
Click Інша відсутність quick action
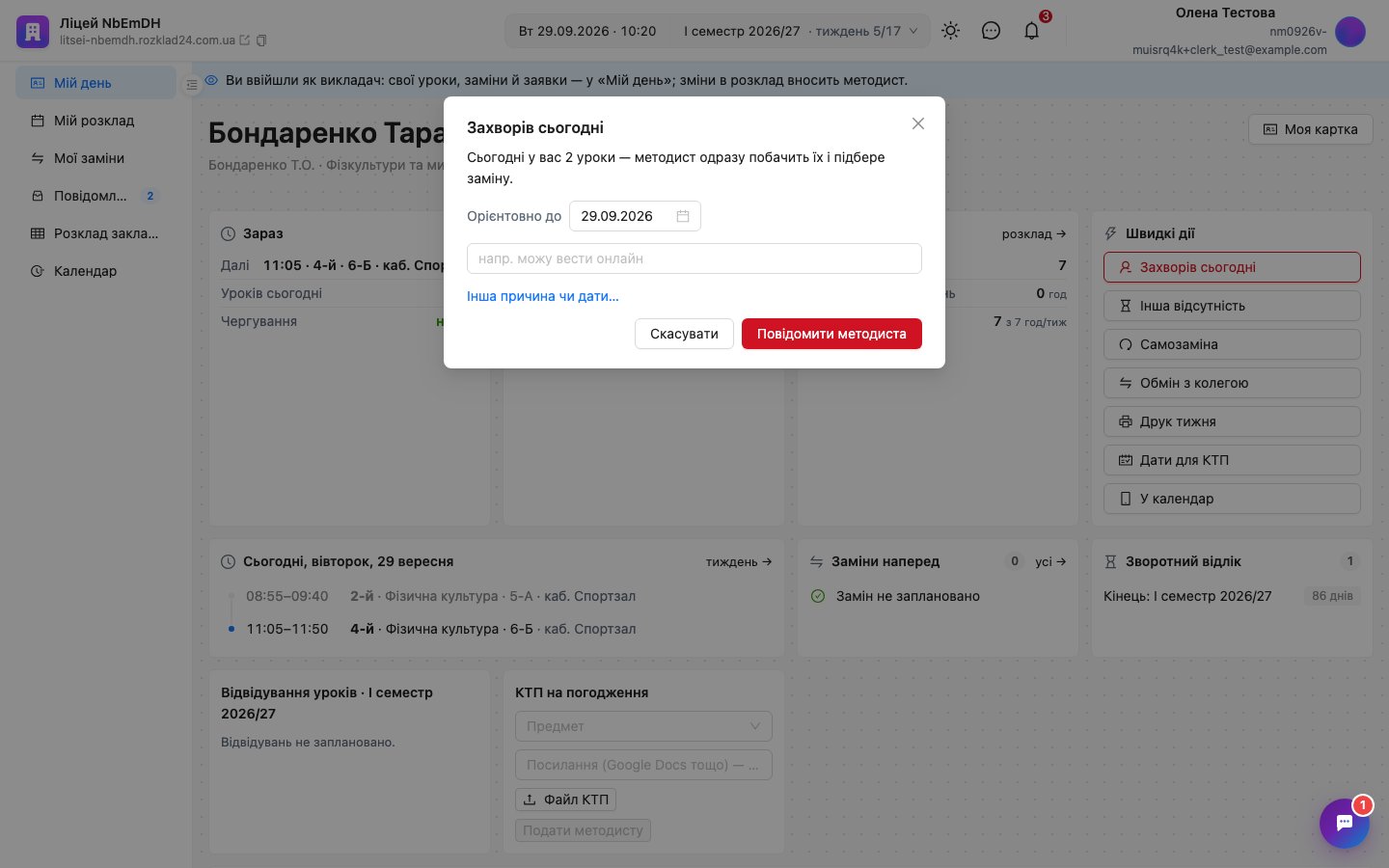tap(1232, 306)
